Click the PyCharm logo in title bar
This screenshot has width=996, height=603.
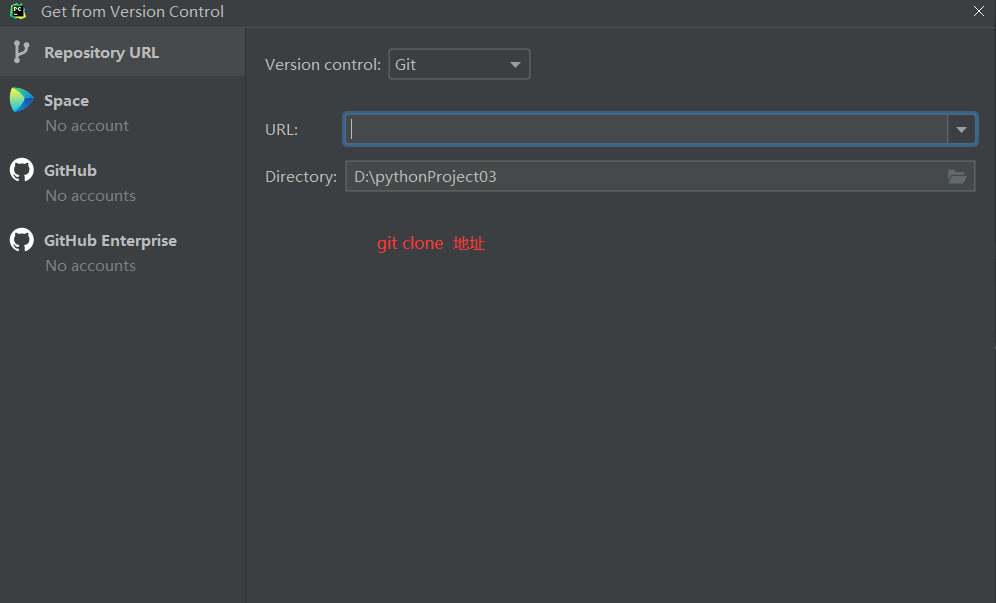pos(18,11)
